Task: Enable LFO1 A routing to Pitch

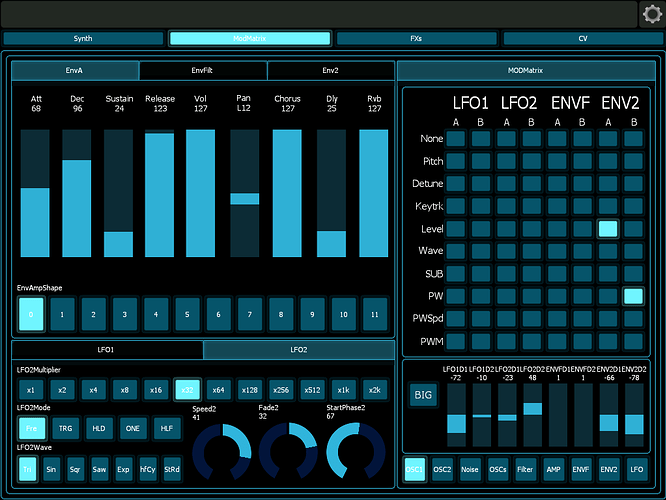Action: (x=456, y=161)
